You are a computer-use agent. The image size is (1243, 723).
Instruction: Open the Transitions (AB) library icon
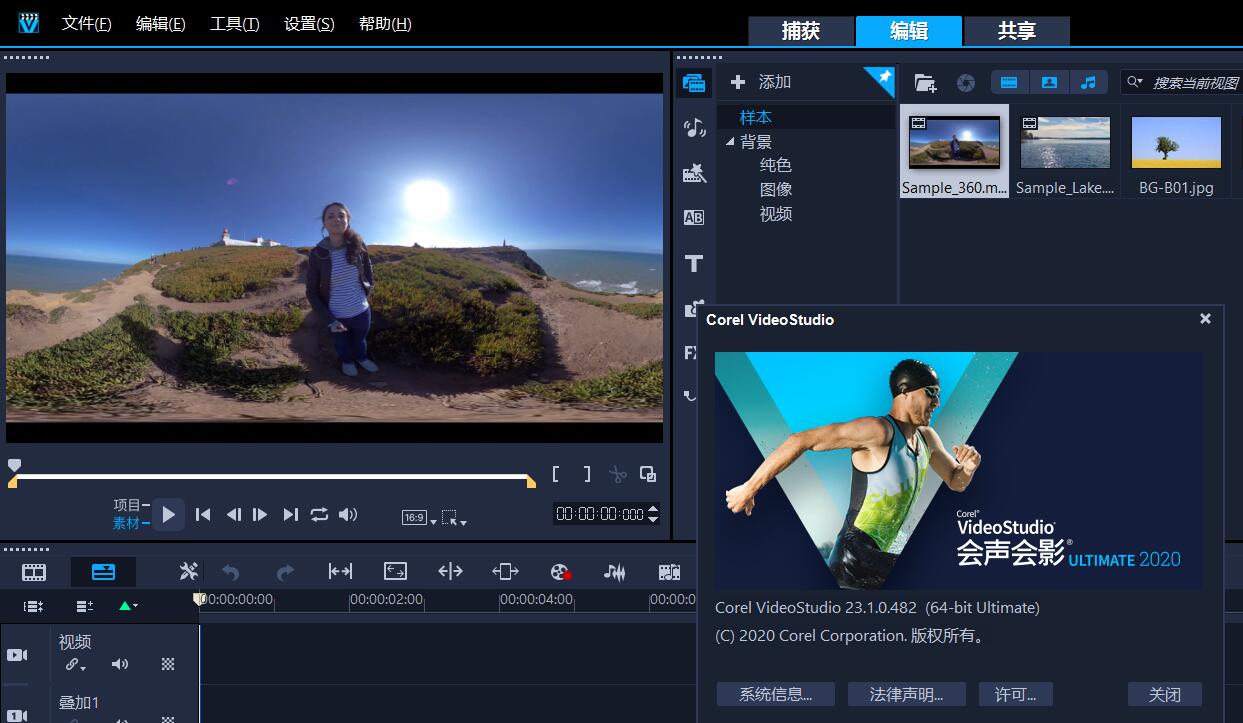click(x=694, y=218)
